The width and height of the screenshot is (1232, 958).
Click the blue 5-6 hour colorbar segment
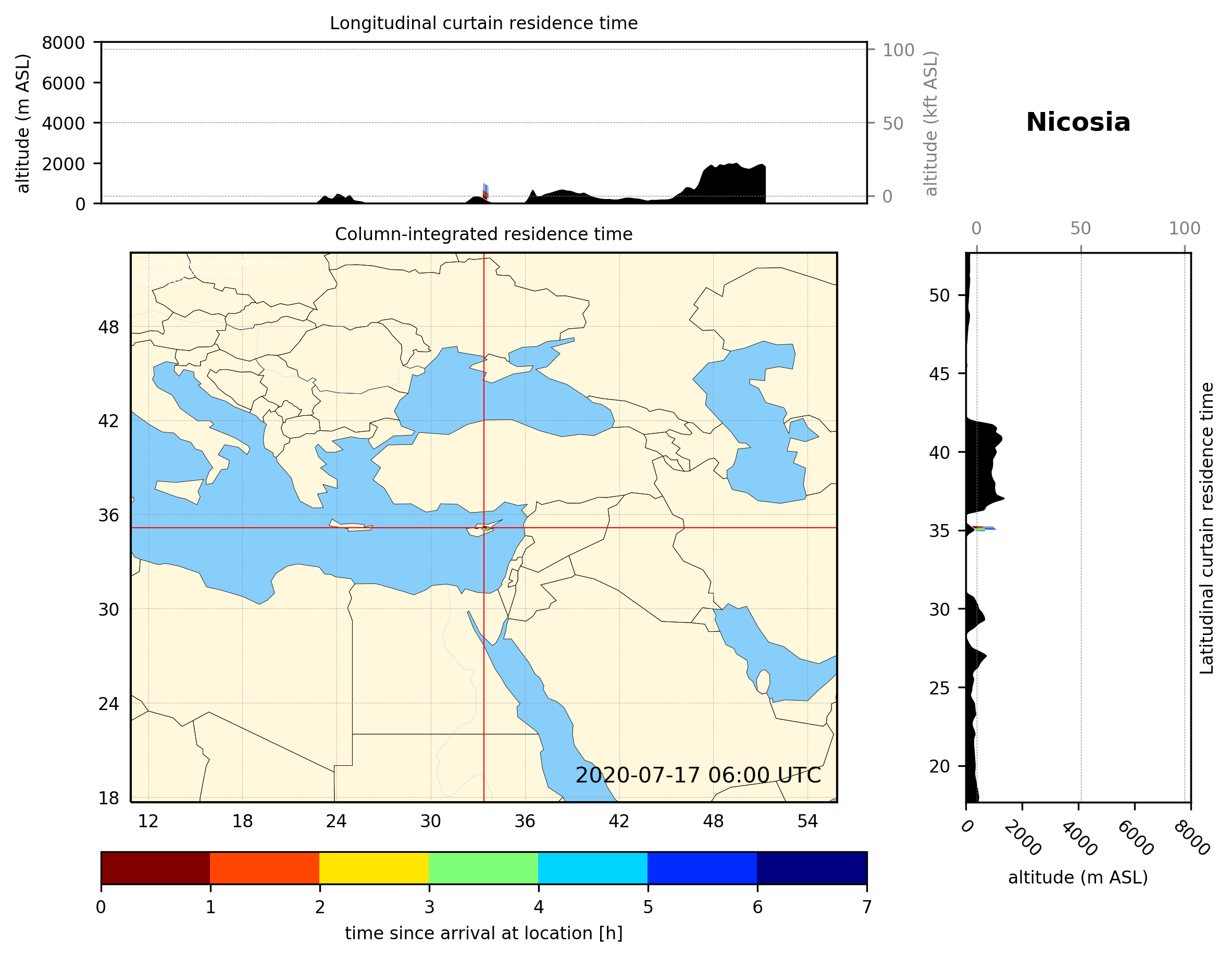702,868
